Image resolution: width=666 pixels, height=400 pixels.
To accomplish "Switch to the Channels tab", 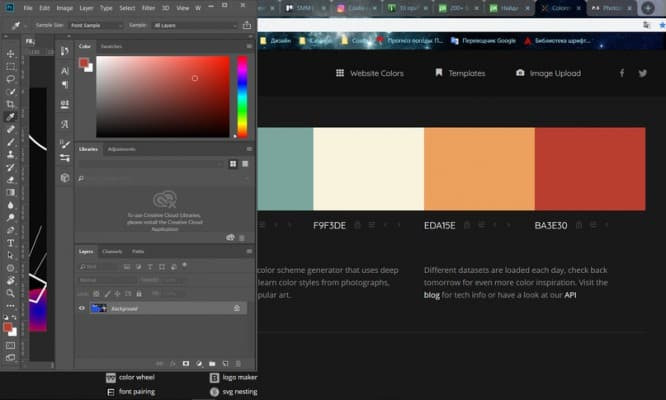I will coord(112,251).
